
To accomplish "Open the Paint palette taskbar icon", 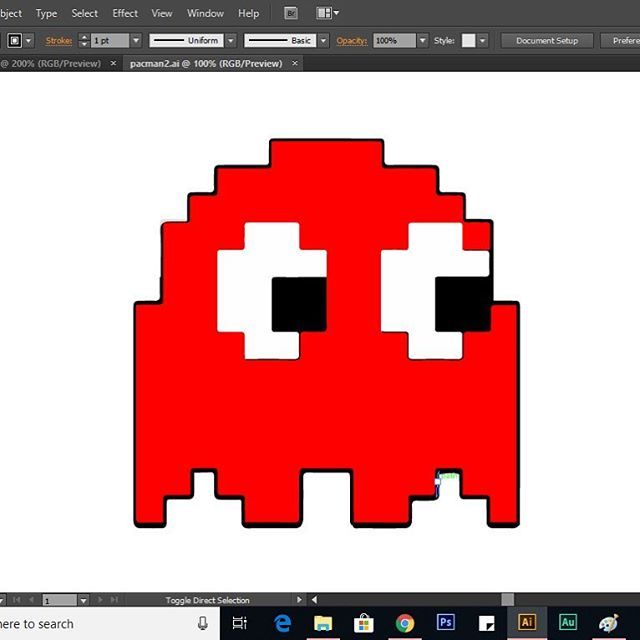I will pyautogui.click(x=609, y=623).
